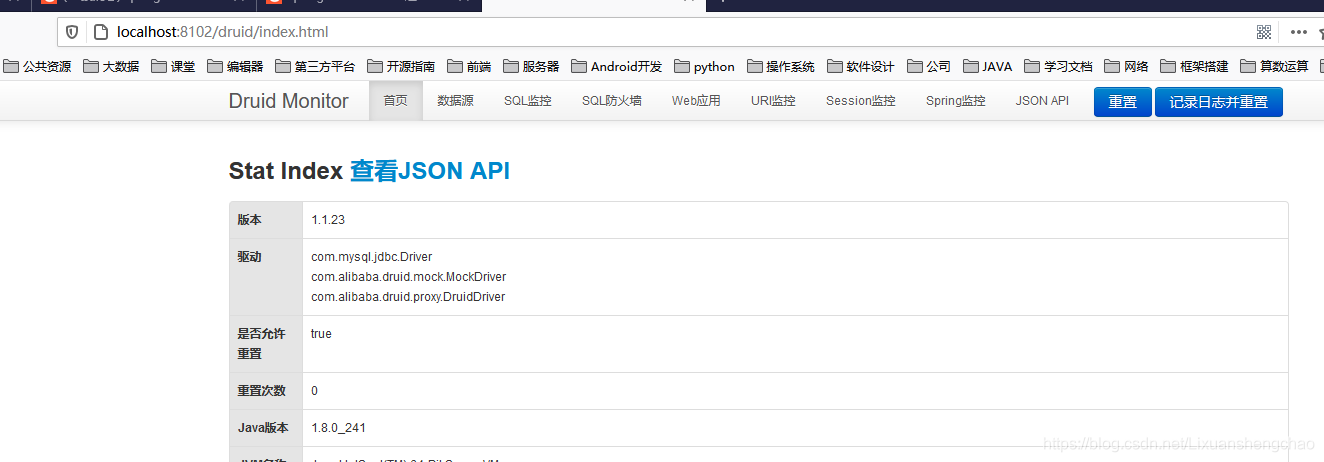The image size is (1324, 462).
Task: Click the Stat Index heading text
Action: [286, 171]
